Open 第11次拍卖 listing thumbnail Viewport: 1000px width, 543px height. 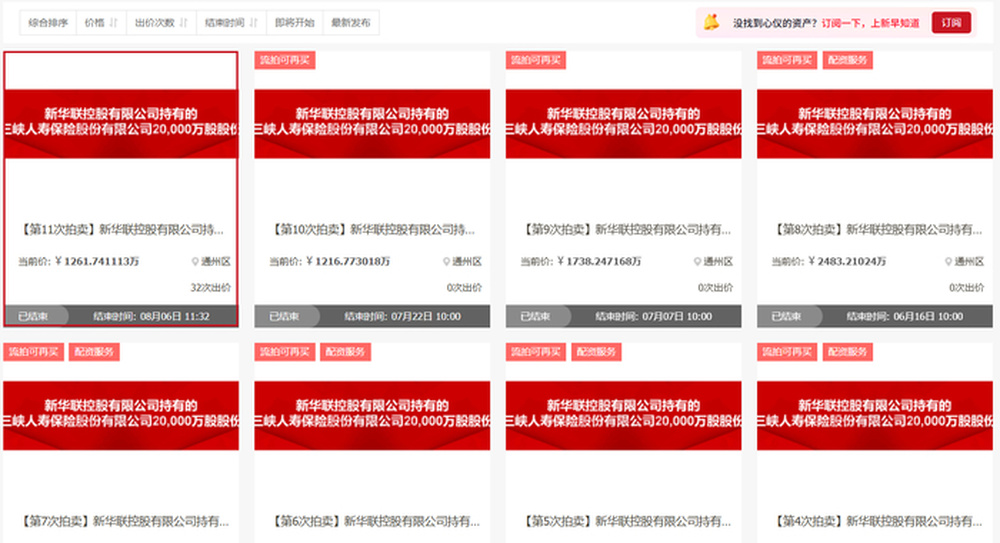tap(121, 124)
